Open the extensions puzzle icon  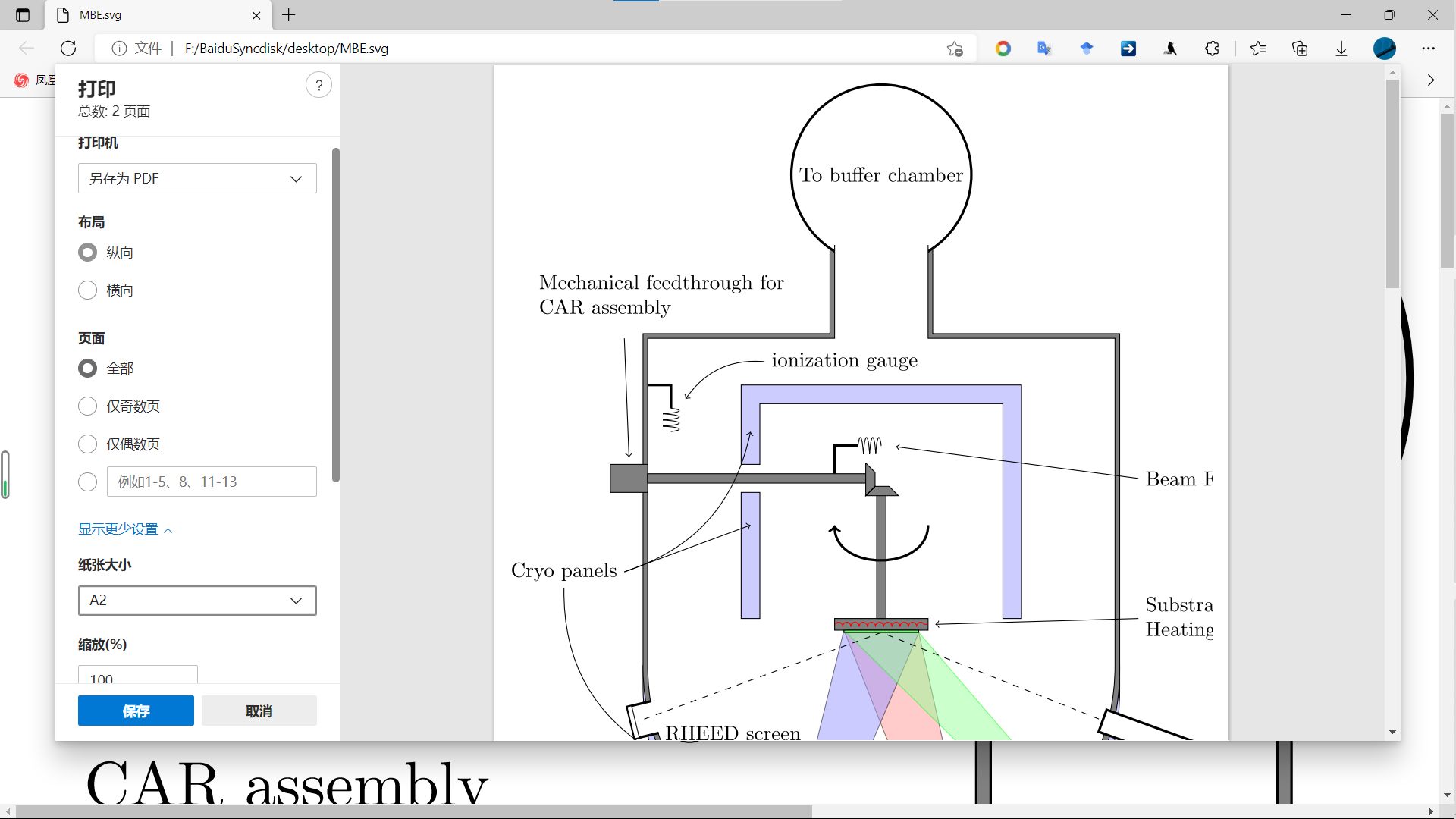coord(1212,49)
